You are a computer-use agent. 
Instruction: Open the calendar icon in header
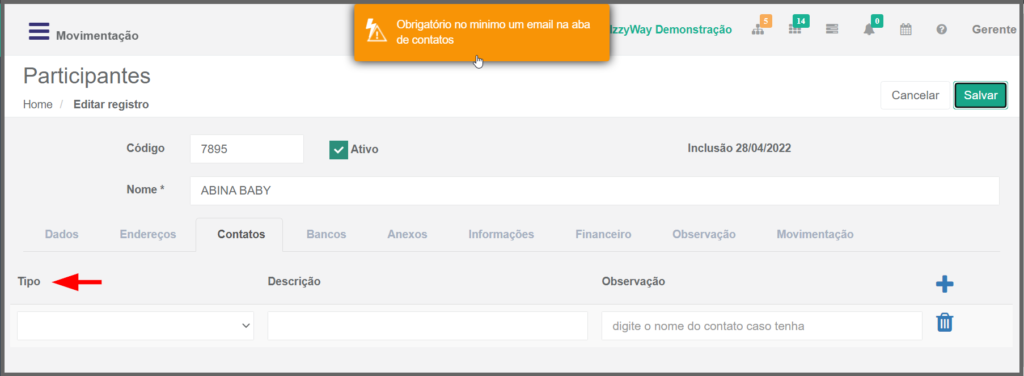[905, 30]
